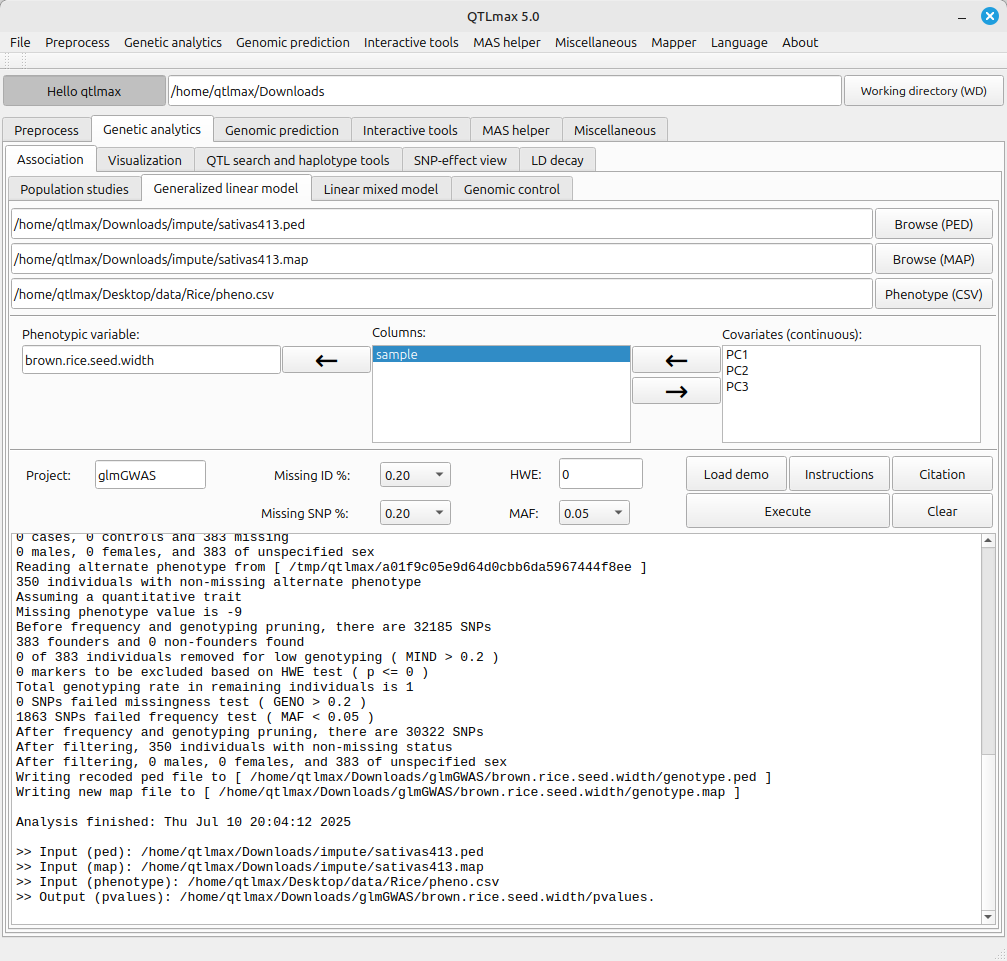Open the Genetic analytics menu
The height and width of the screenshot is (961, 1007).
173,42
